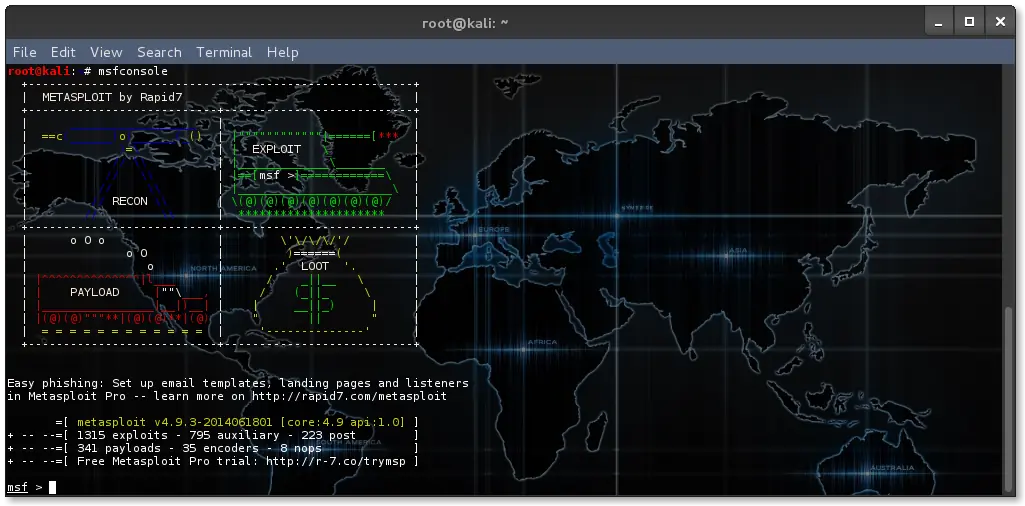
Task: Open the Search menu
Action: click(159, 52)
